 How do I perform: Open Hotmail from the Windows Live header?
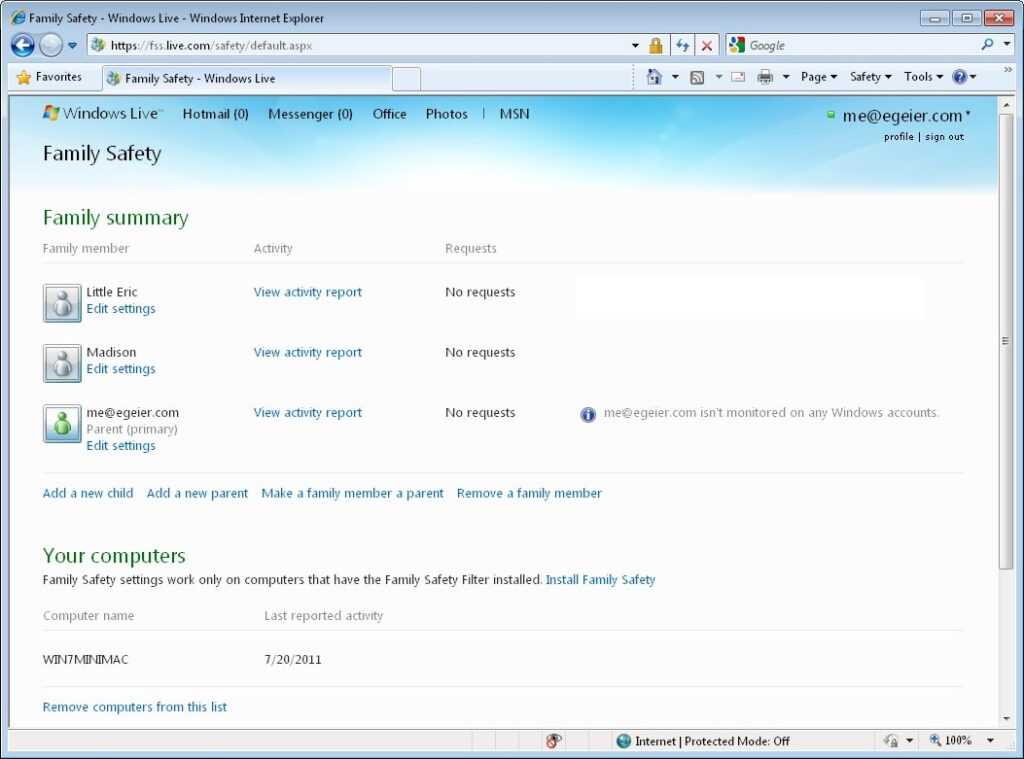coord(215,114)
